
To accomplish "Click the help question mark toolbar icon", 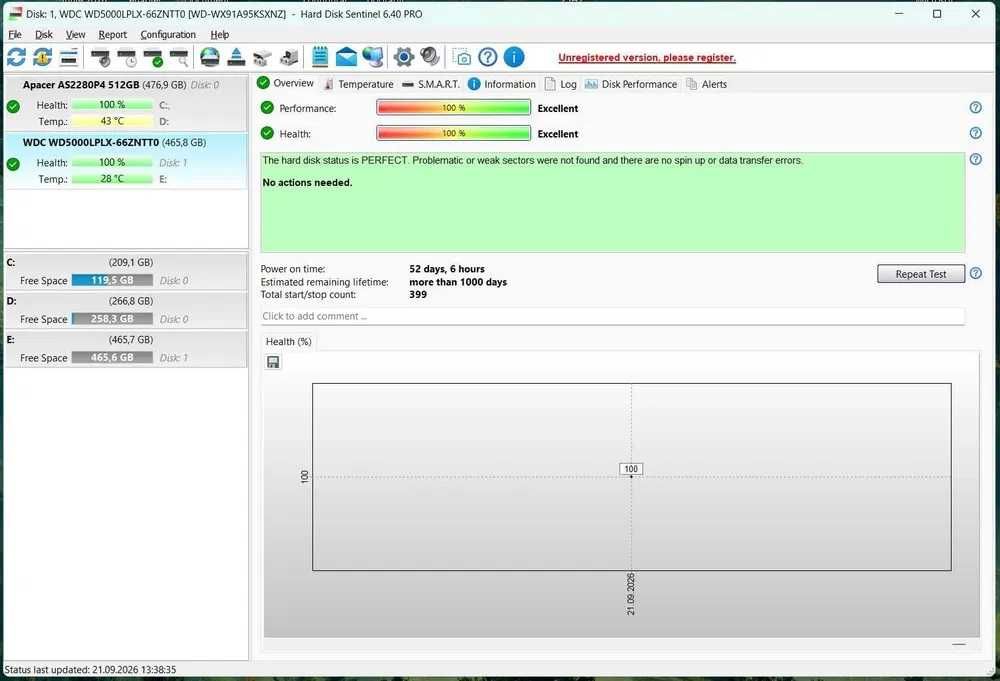I will (488, 57).
